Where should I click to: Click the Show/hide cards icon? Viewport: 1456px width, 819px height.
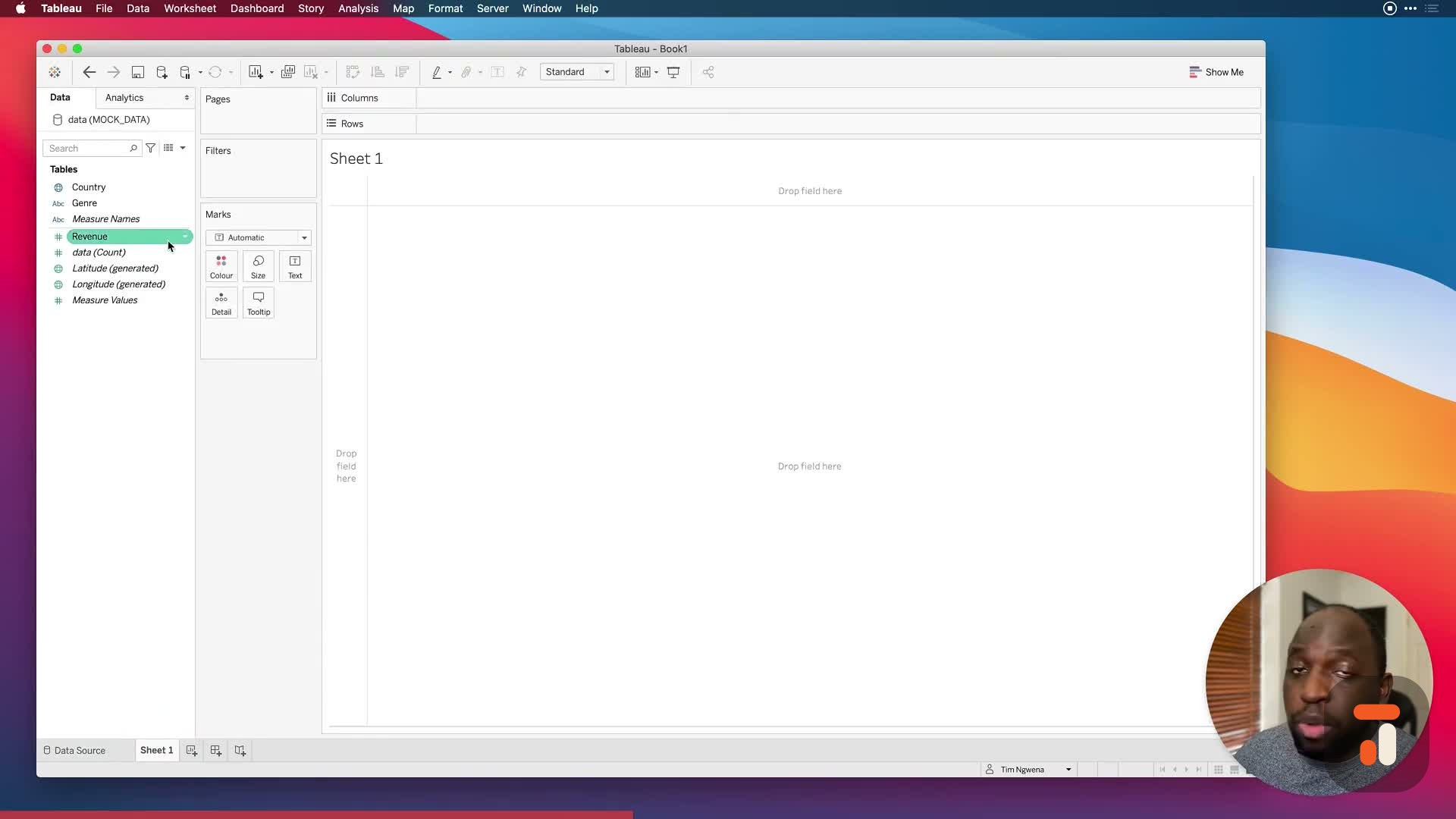pyautogui.click(x=642, y=72)
